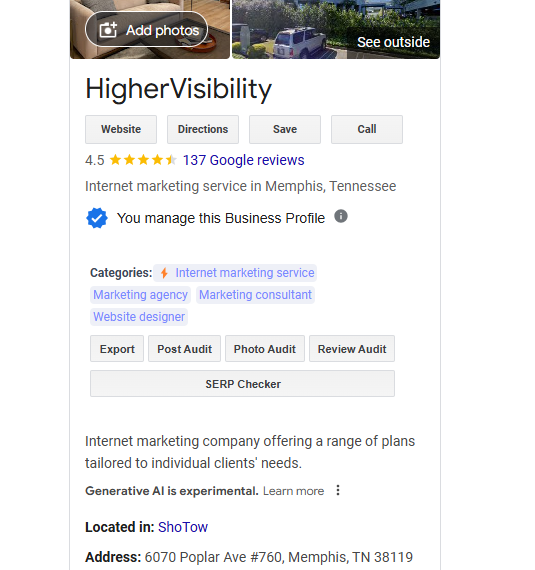This screenshot has width=535, height=570.
Task: Click the lightning bolt primary category icon
Action: point(164,273)
